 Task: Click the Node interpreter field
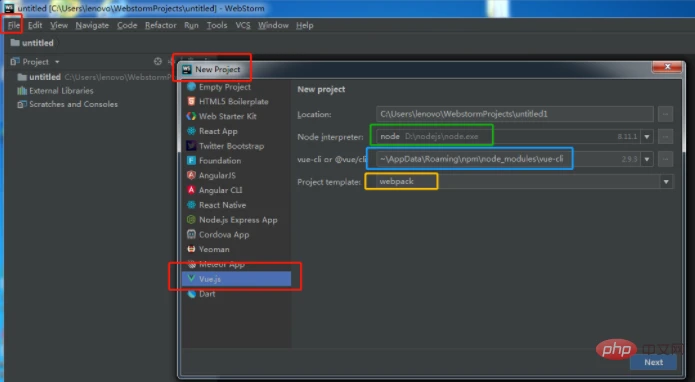click(508, 136)
